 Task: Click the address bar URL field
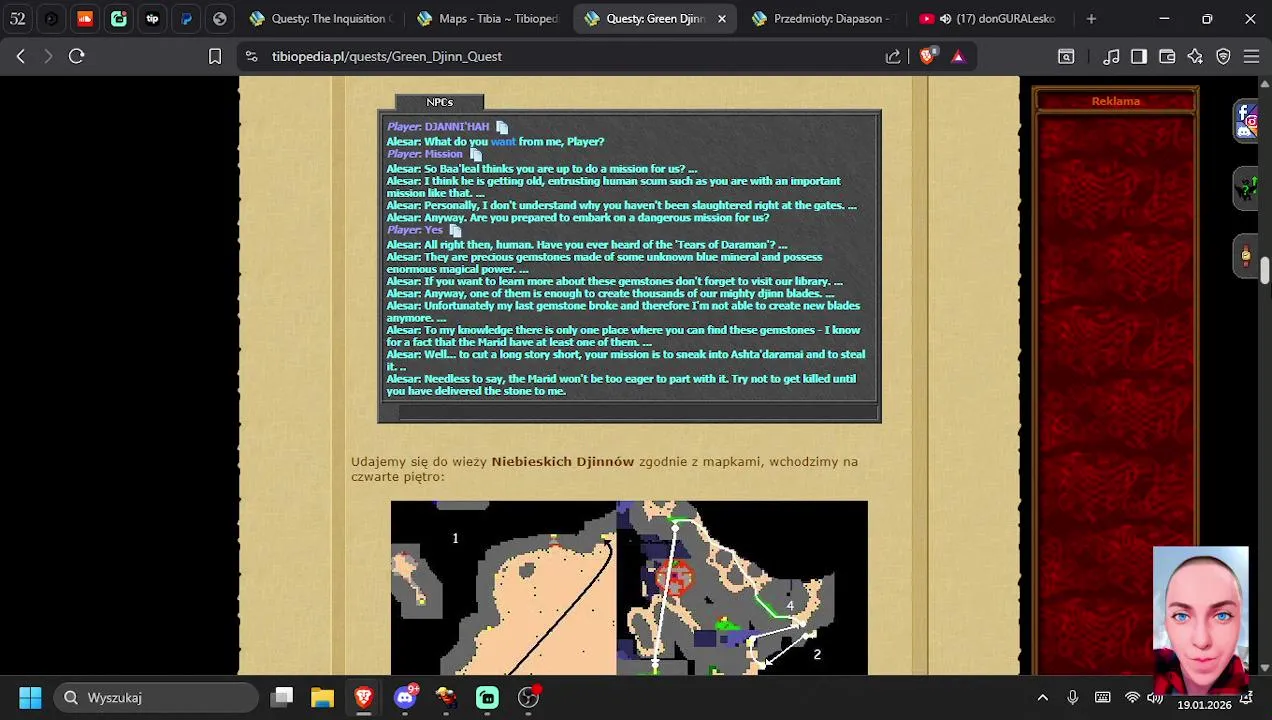[x=560, y=57]
